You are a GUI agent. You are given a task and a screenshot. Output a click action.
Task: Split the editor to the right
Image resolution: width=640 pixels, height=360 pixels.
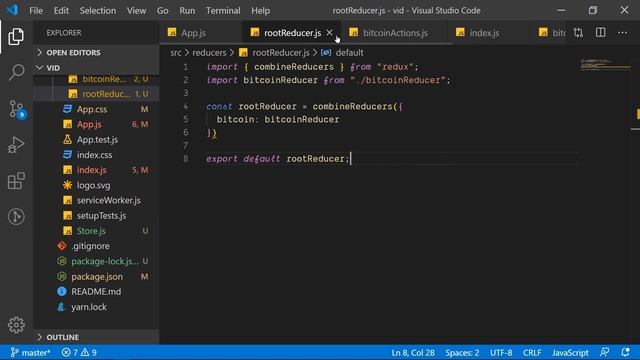click(600, 33)
